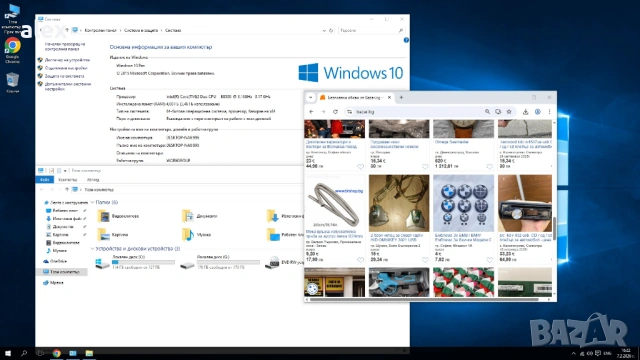Click Properties icon in Explorer quick toolbar

(x=51, y=171)
